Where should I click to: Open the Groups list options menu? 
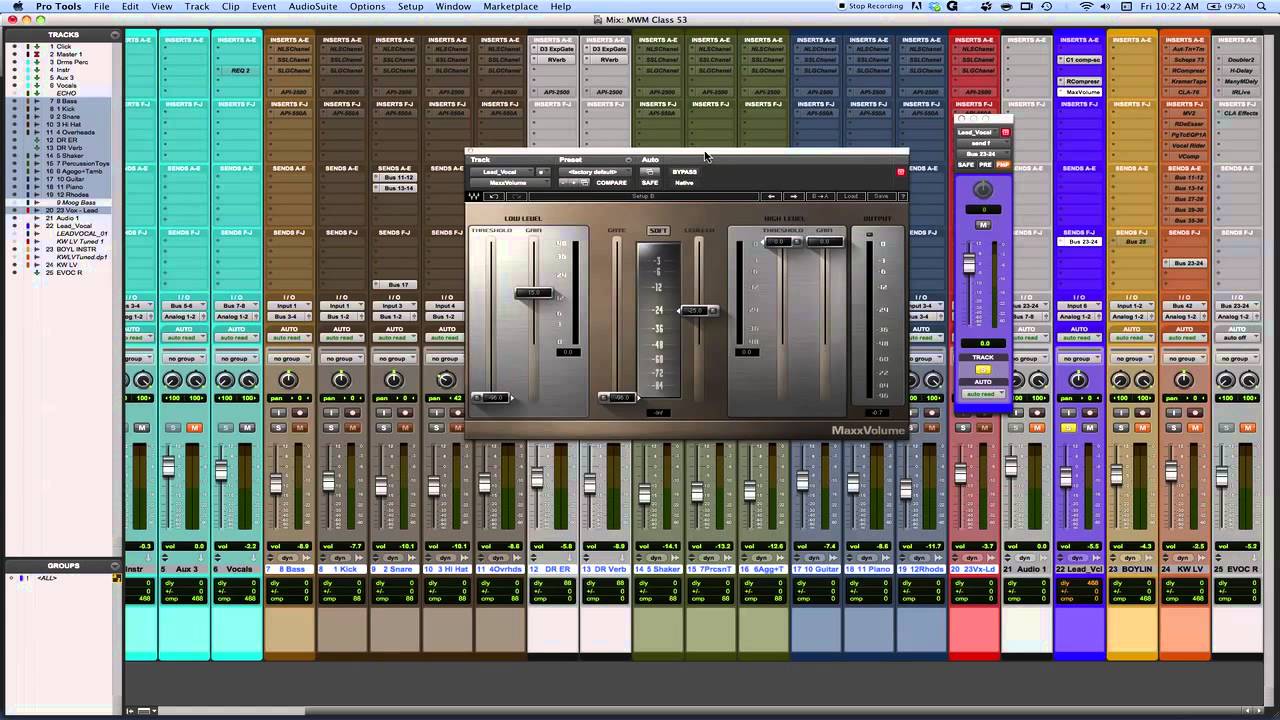tap(115, 566)
